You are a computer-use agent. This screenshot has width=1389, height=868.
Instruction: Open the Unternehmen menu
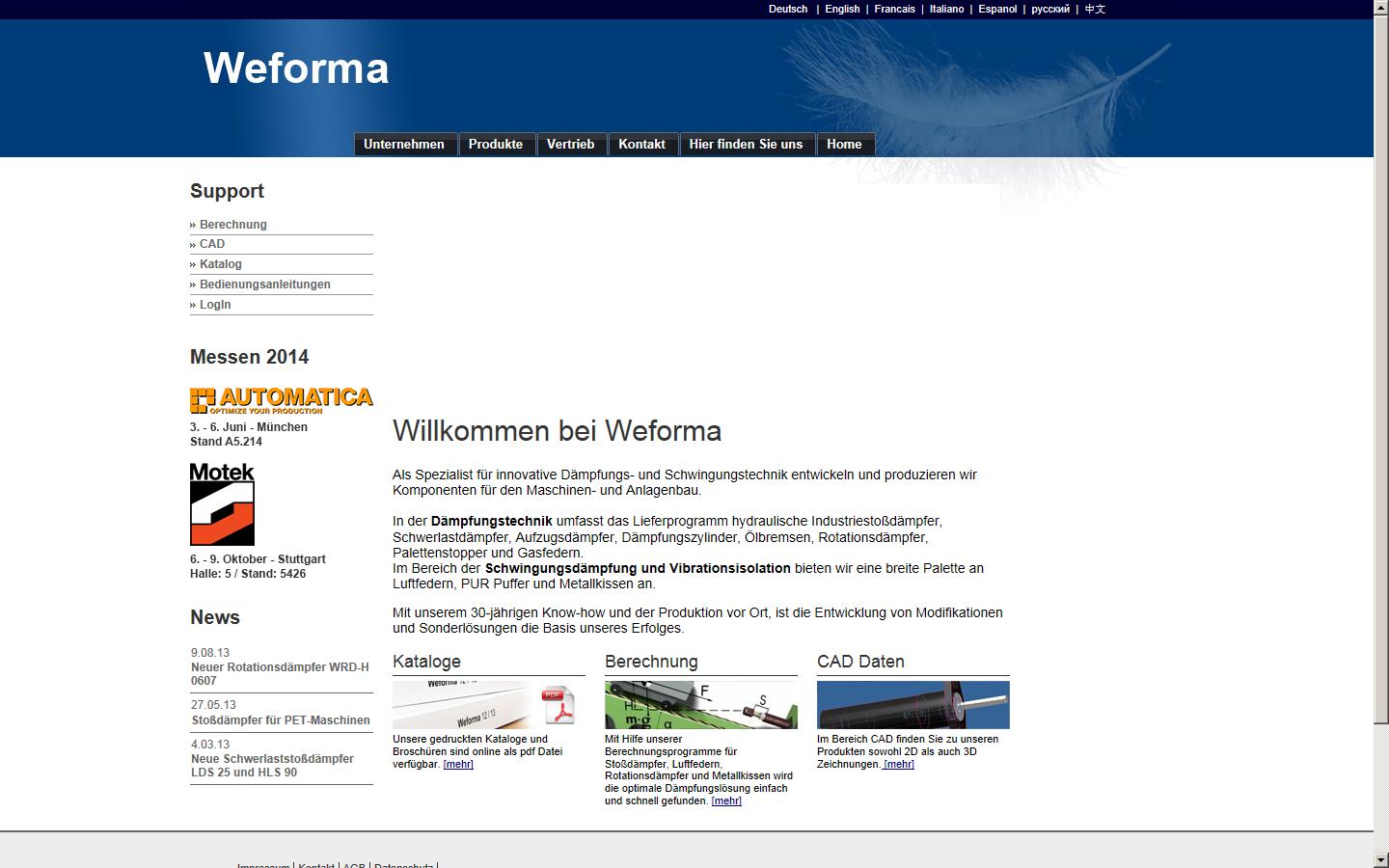pos(404,144)
